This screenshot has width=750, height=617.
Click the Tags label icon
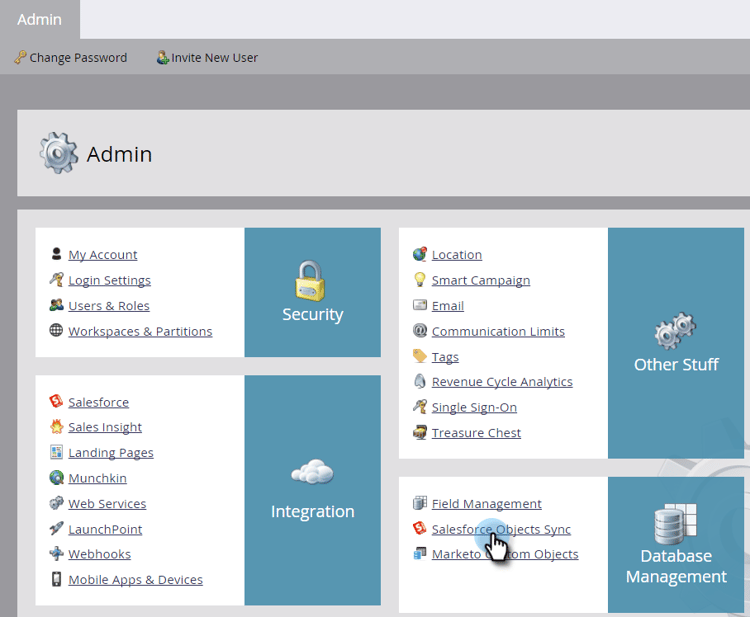[420, 356]
